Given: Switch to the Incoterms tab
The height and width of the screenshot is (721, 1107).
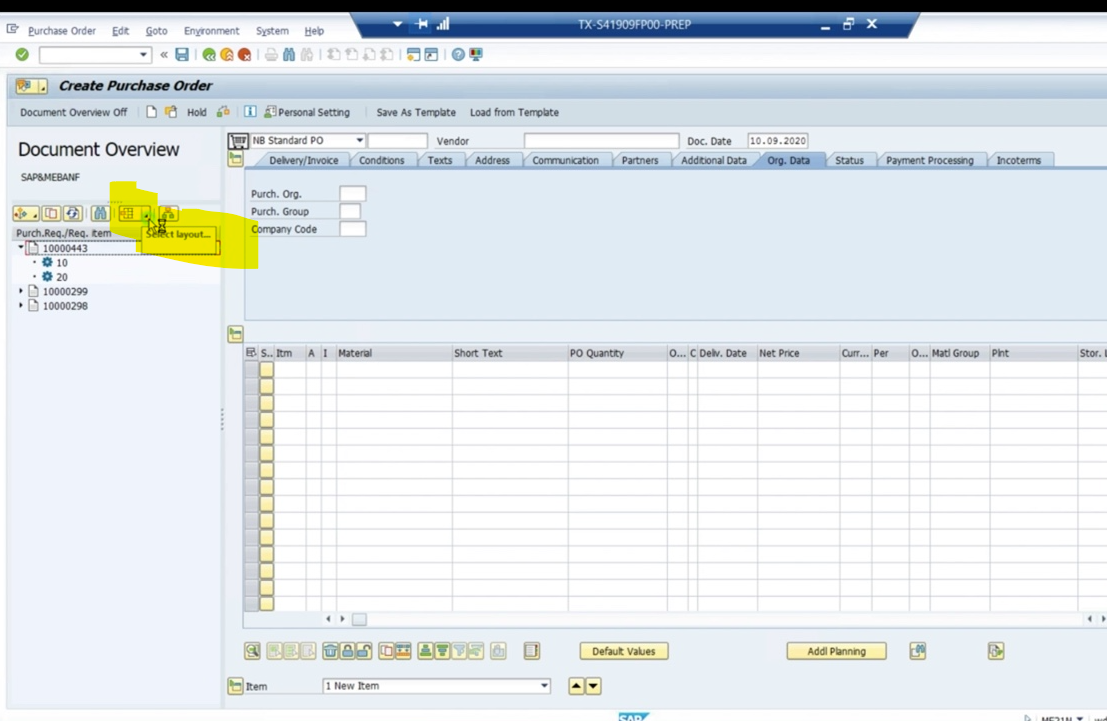Looking at the screenshot, I should coord(1018,160).
